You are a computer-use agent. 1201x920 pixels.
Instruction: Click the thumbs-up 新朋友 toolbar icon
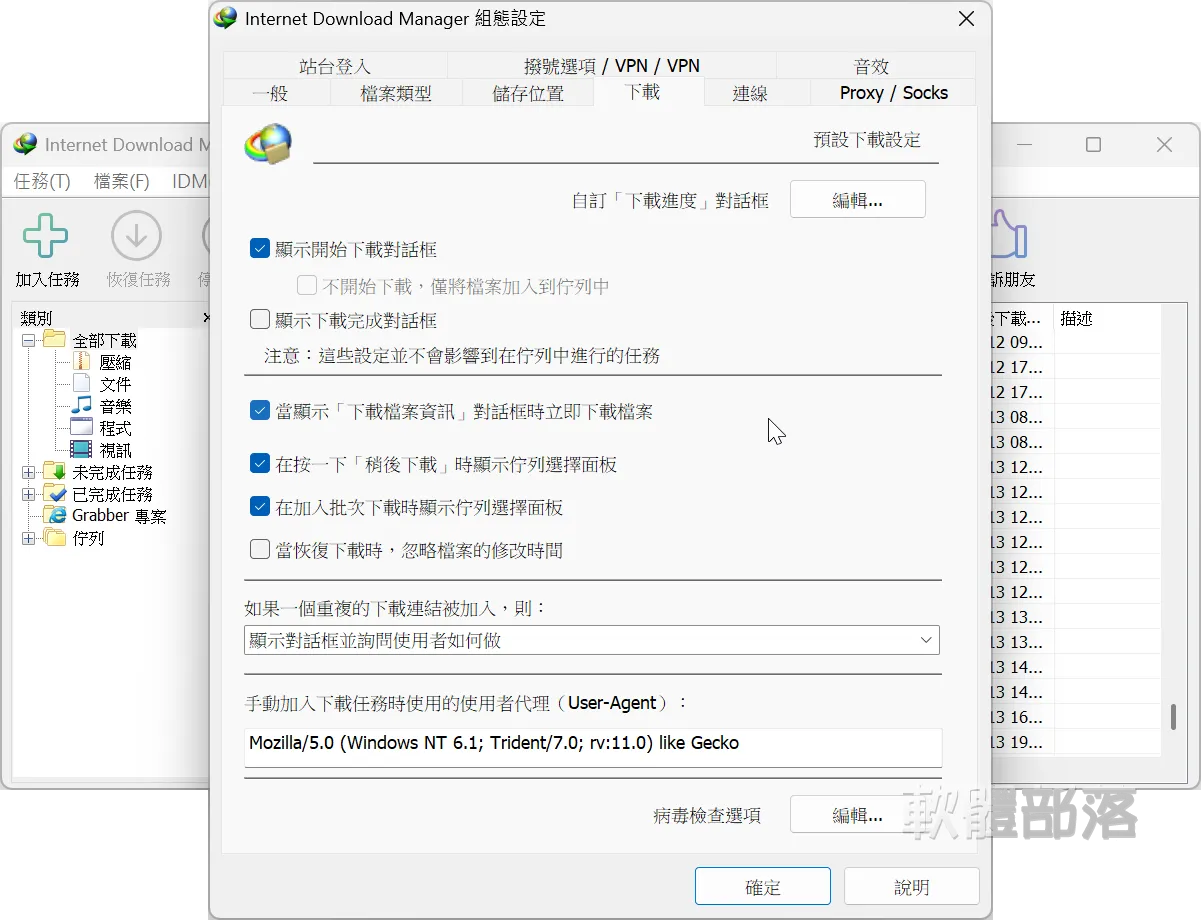(1009, 237)
